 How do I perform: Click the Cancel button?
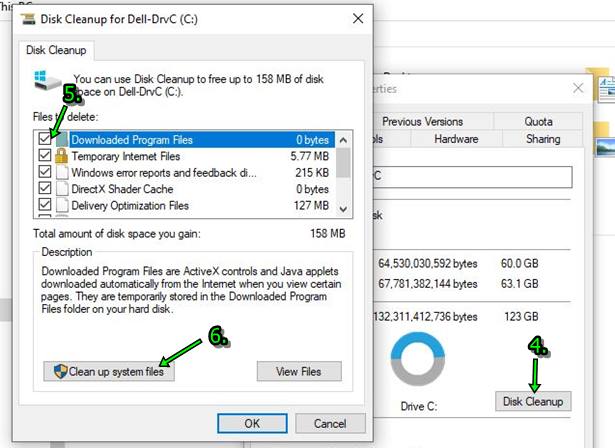click(330, 424)
